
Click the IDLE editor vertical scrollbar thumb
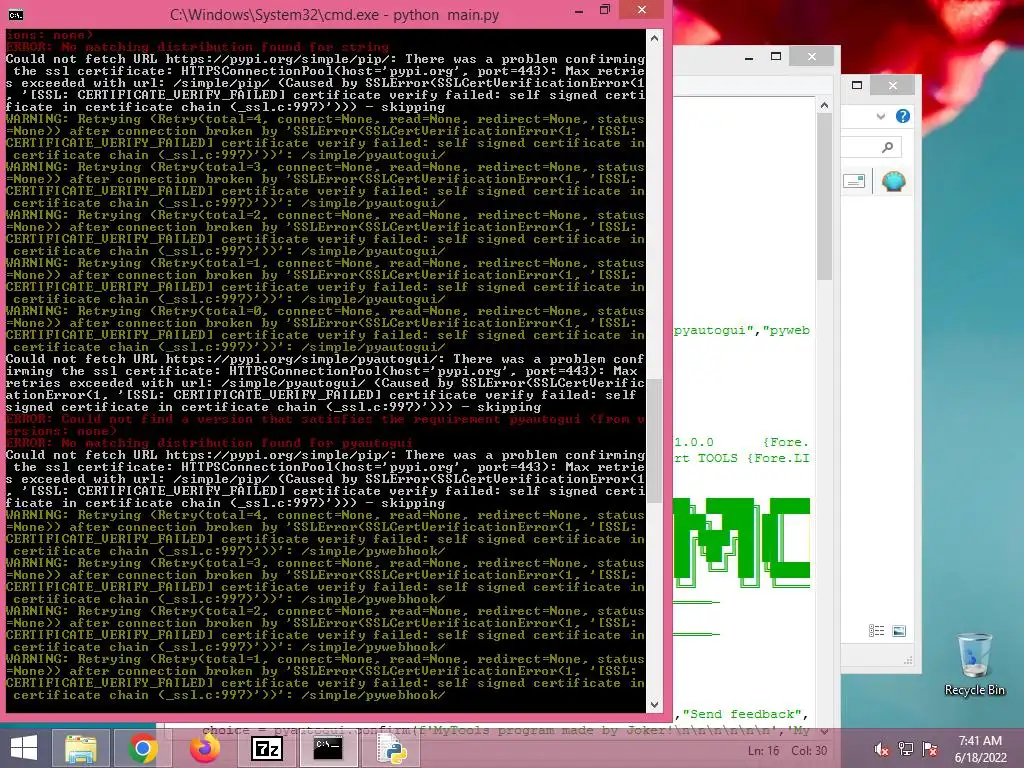824,197
